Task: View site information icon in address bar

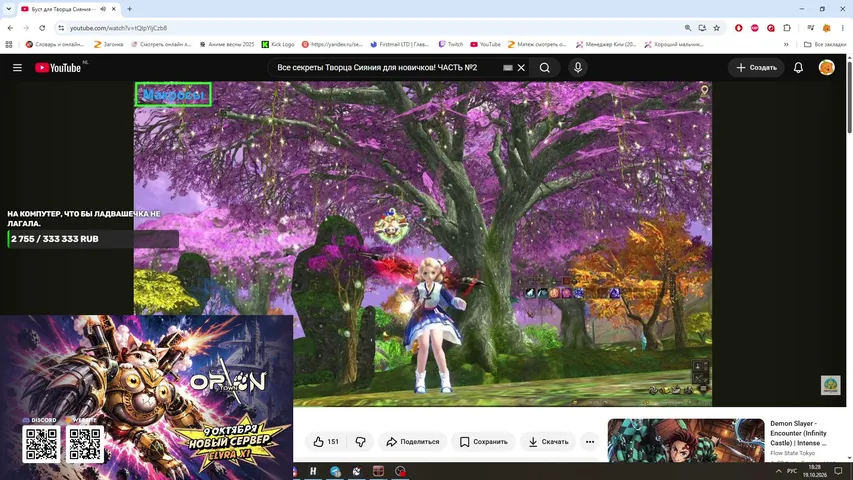Action: 61,28
